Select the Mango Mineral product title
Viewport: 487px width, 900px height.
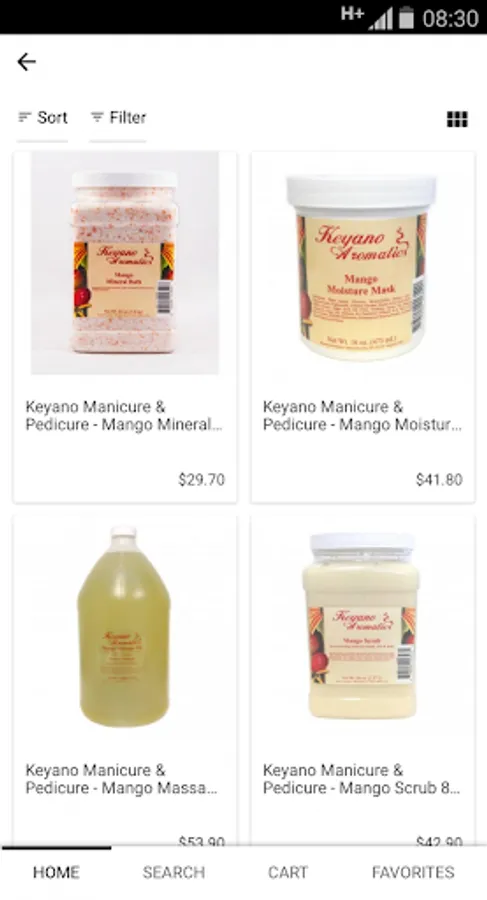pyautogui.click(x=123, y=416)
